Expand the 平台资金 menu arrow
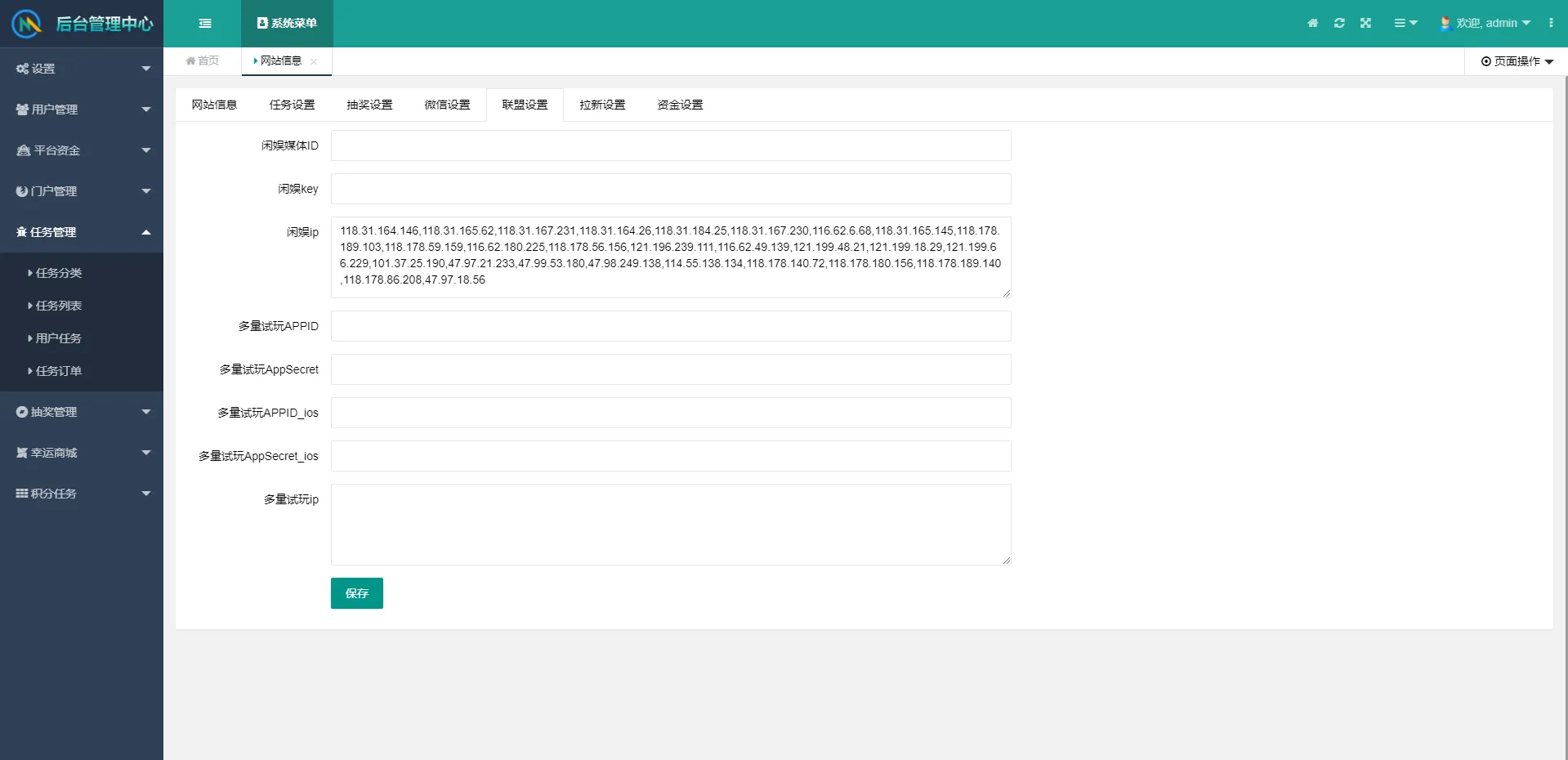 pyautogui.click(x=146, y=150)
